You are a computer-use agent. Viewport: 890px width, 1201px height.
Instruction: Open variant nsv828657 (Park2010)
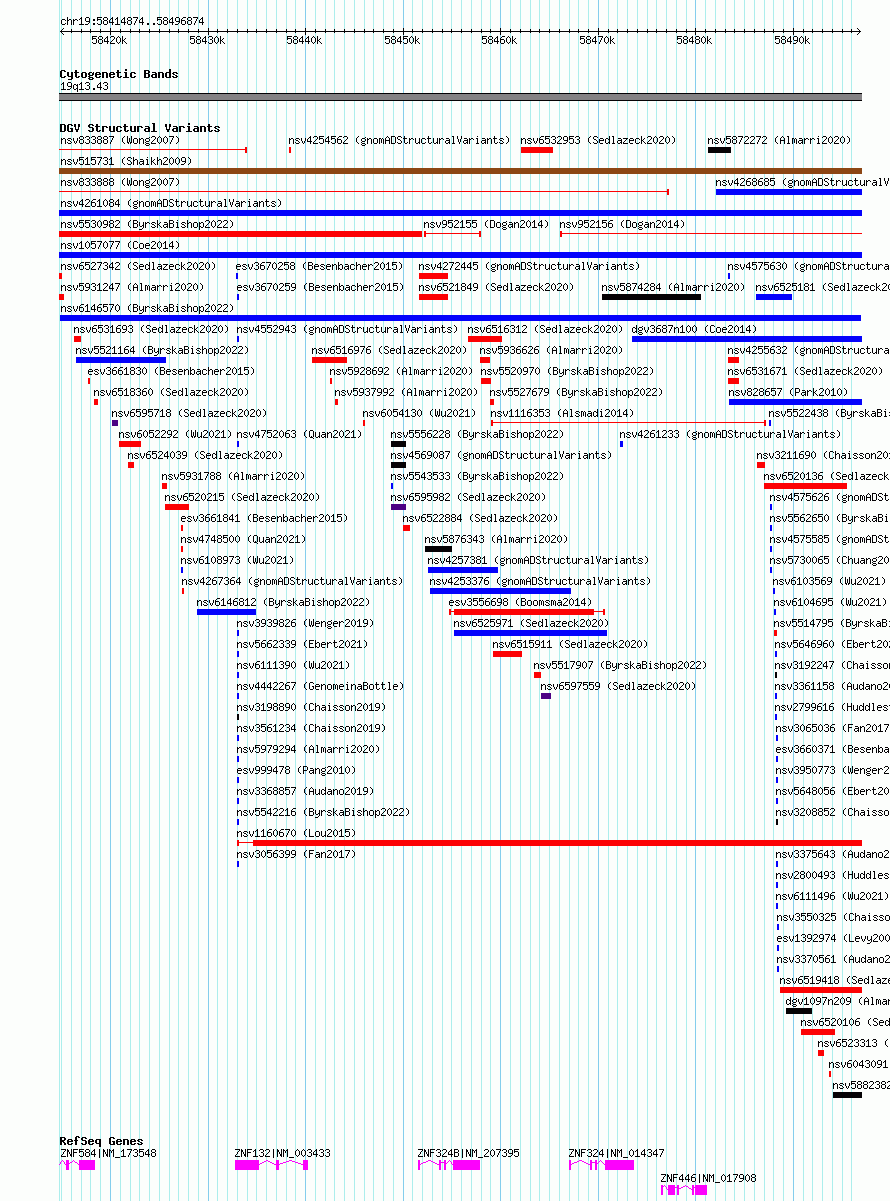pyautogui.click(x=789, y=392)
